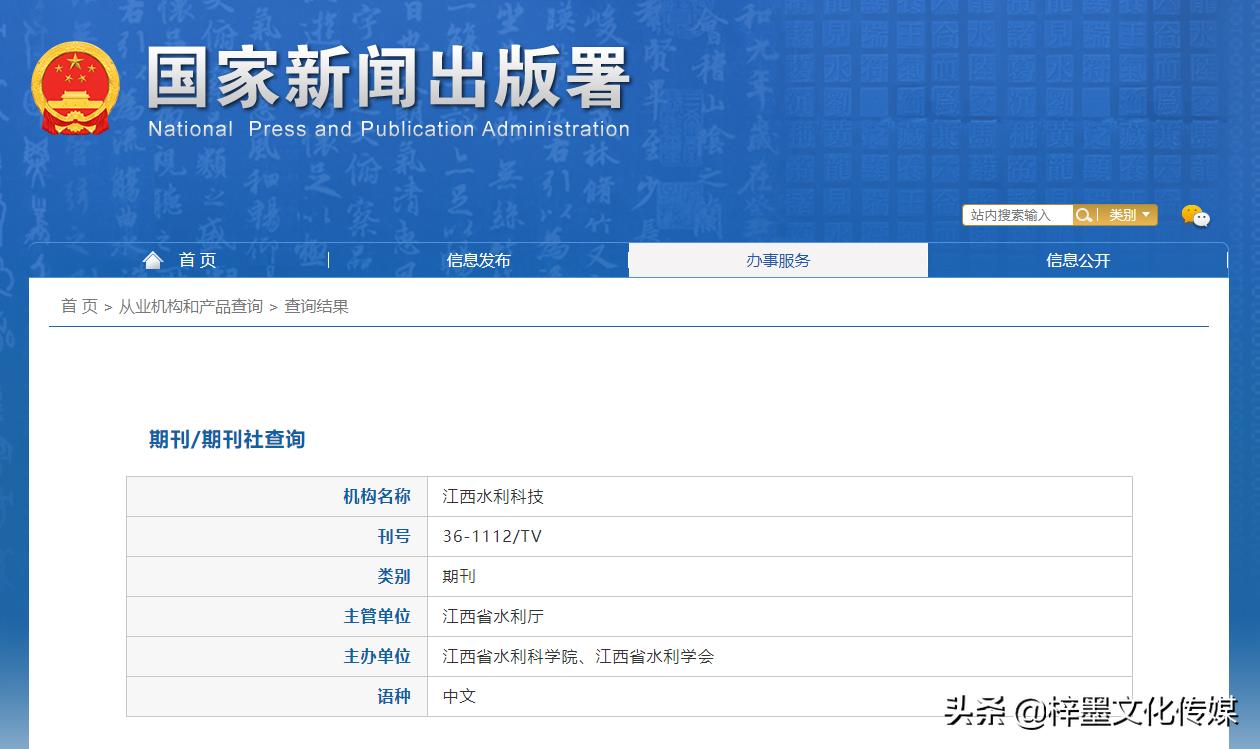Image resolution: width=1260 pixels, height=749 pixels.
Task: Type in the 站内搜索输入 search field
Action: (x=1016, y=215)
